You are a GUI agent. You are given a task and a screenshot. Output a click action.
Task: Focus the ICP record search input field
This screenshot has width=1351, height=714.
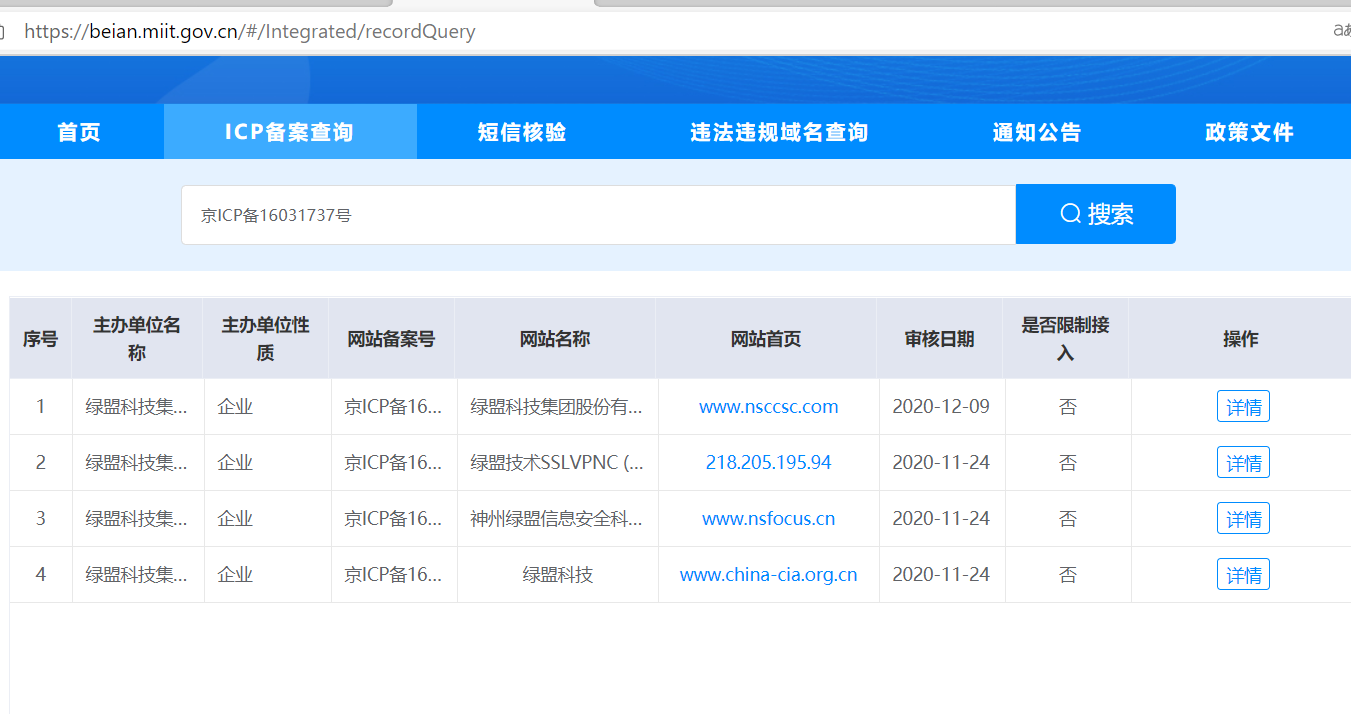(x=598, y=215)
